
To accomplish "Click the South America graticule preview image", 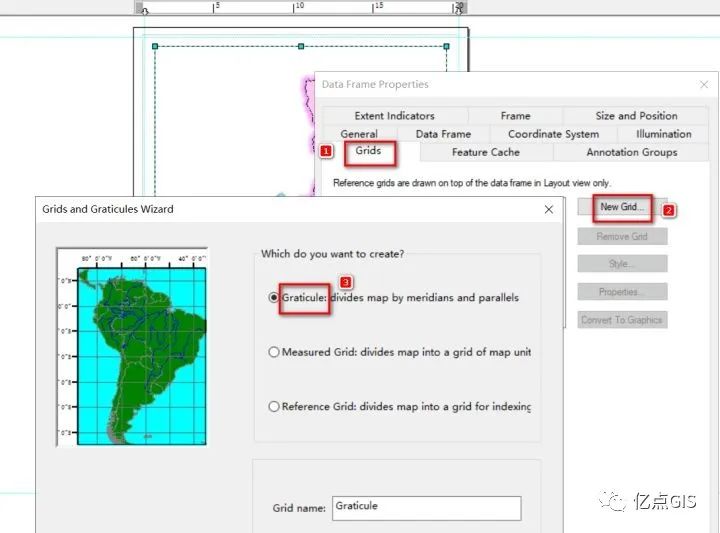I will point(132,347).
